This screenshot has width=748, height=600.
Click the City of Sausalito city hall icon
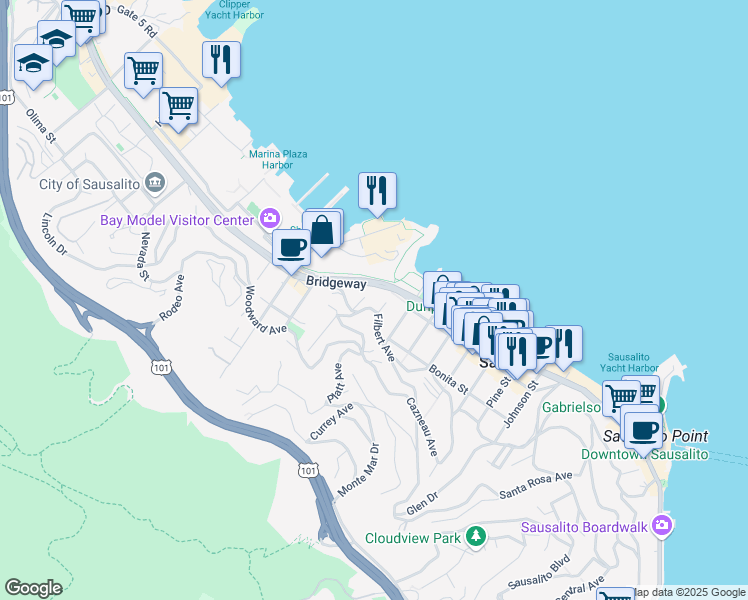point(156,183)
